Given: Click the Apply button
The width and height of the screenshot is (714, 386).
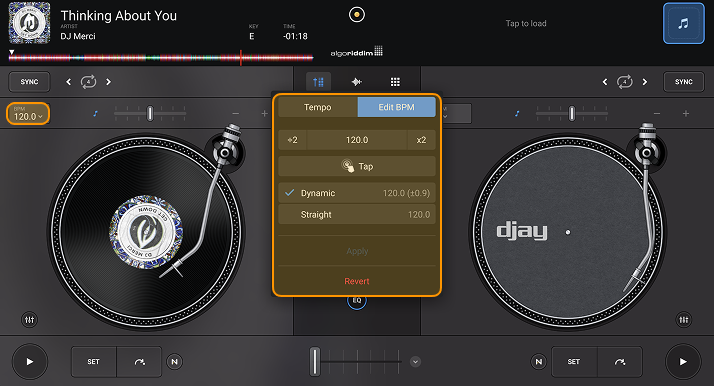Looking at the screenshot, I should pos(357,251).
